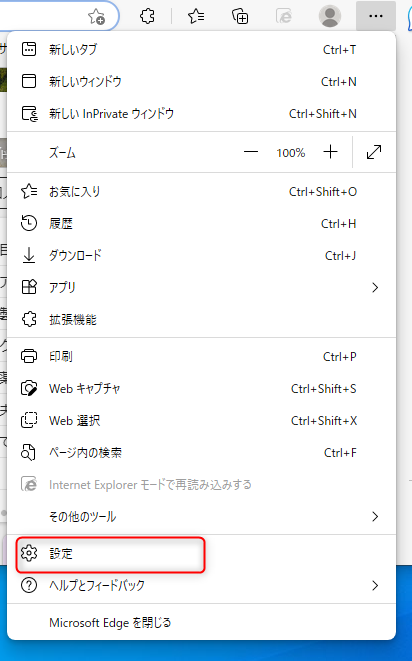412x661 pixels.
Task: Add this page to favorites star icon
Action: [x=96, y=17]
